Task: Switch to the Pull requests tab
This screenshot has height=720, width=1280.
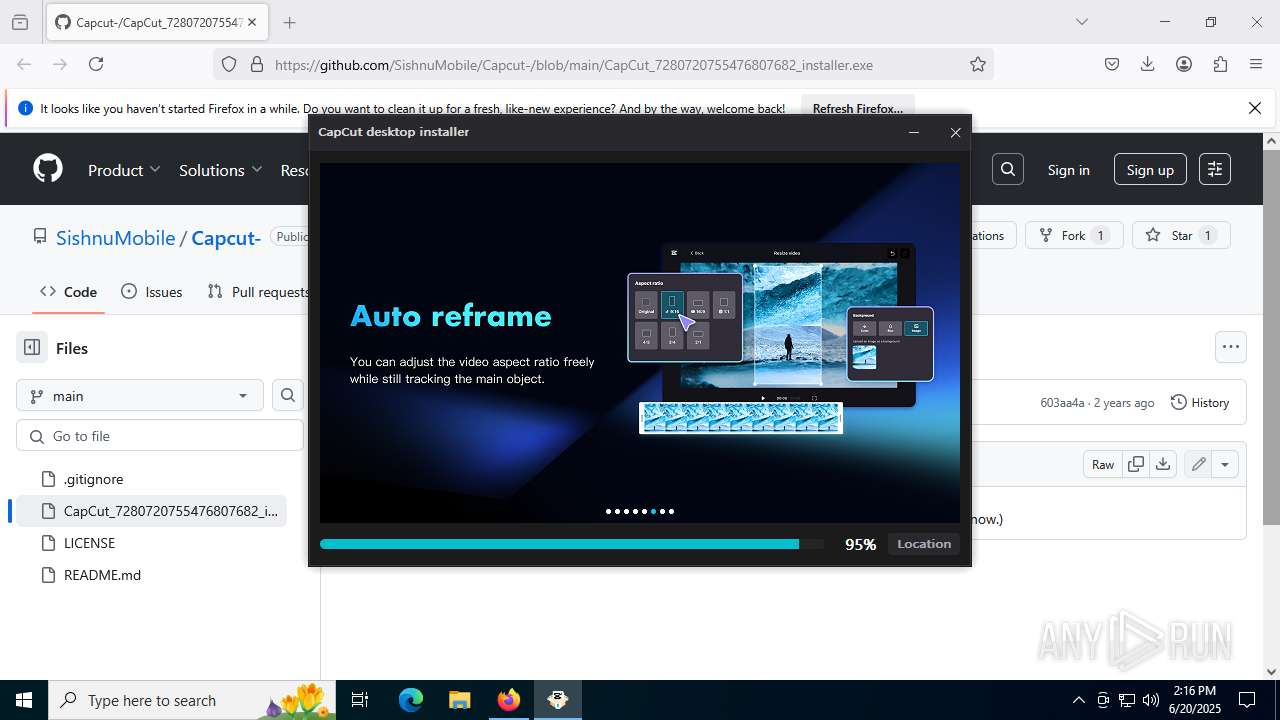Action: coord(258,291)
